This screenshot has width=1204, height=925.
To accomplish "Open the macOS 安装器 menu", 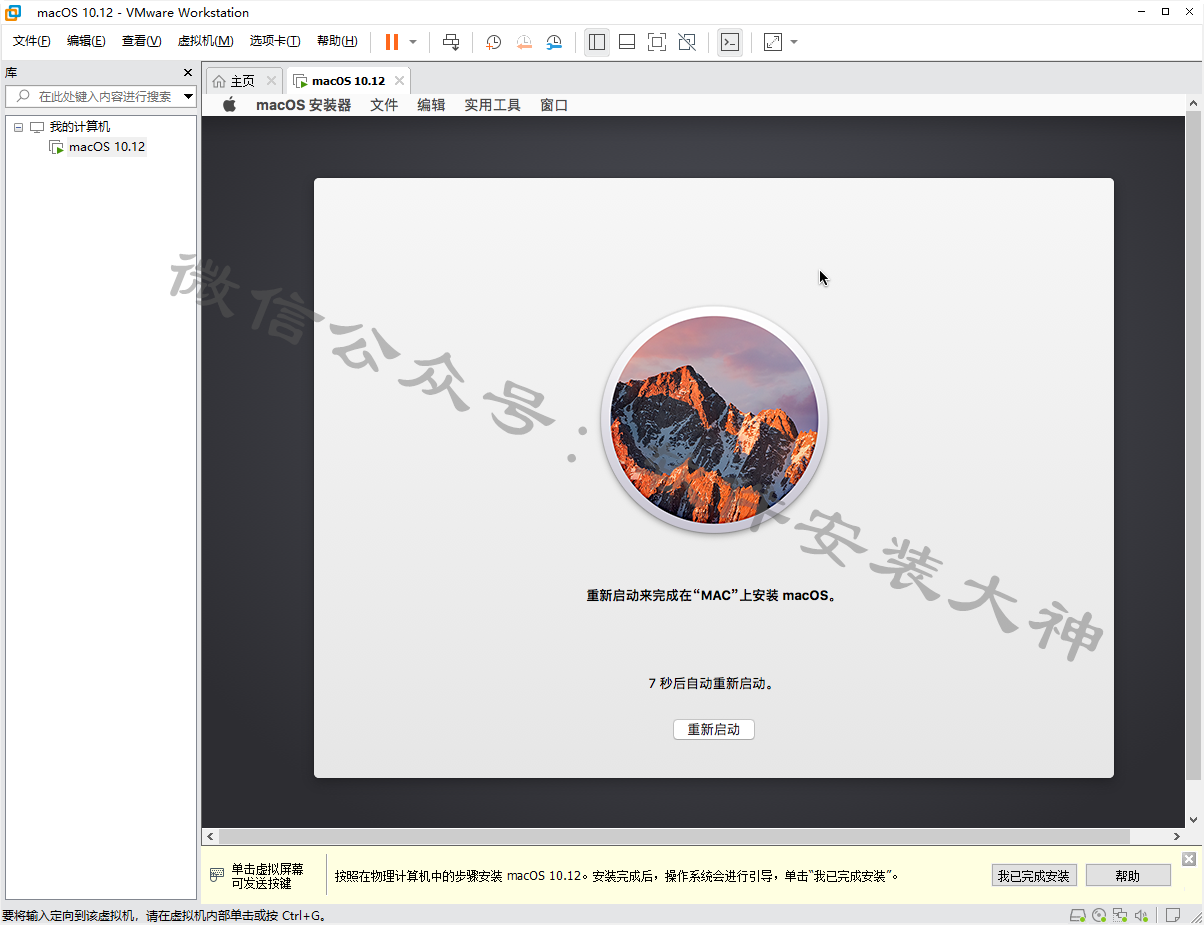I will [304, 105].
